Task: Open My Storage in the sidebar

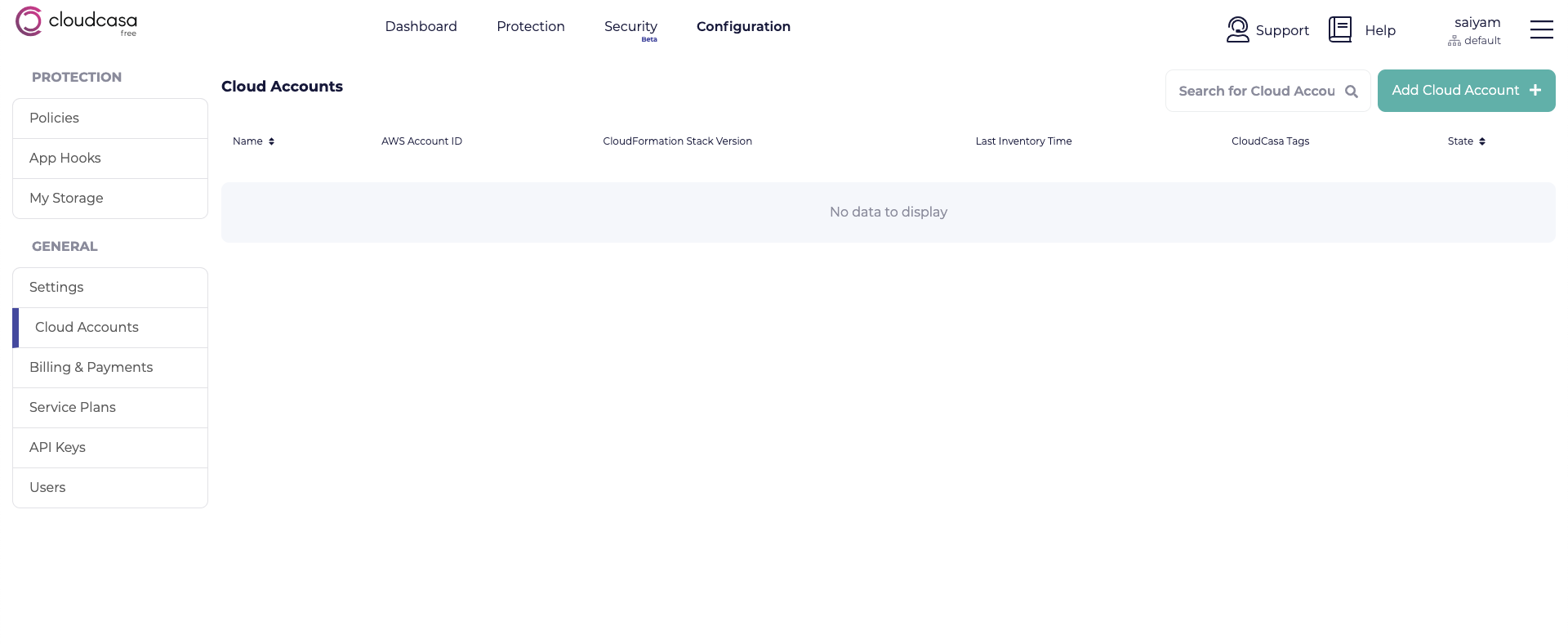Action: (x=110, y=199)
